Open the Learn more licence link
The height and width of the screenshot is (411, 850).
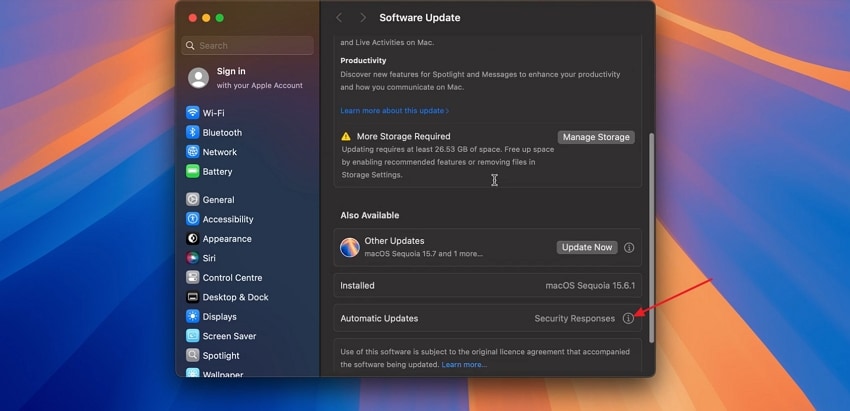[x=464, y=364]
